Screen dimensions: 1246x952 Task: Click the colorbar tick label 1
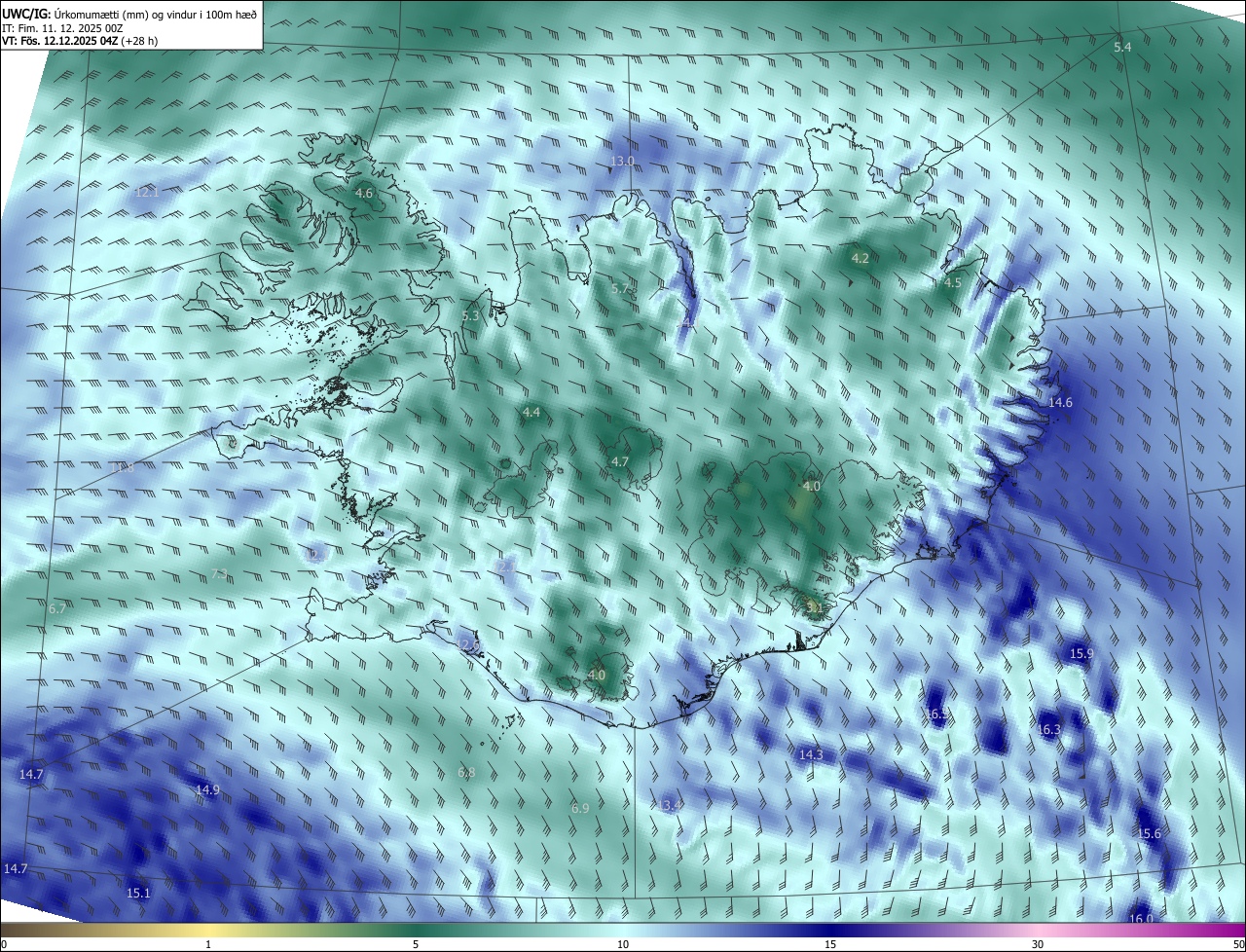208,944
